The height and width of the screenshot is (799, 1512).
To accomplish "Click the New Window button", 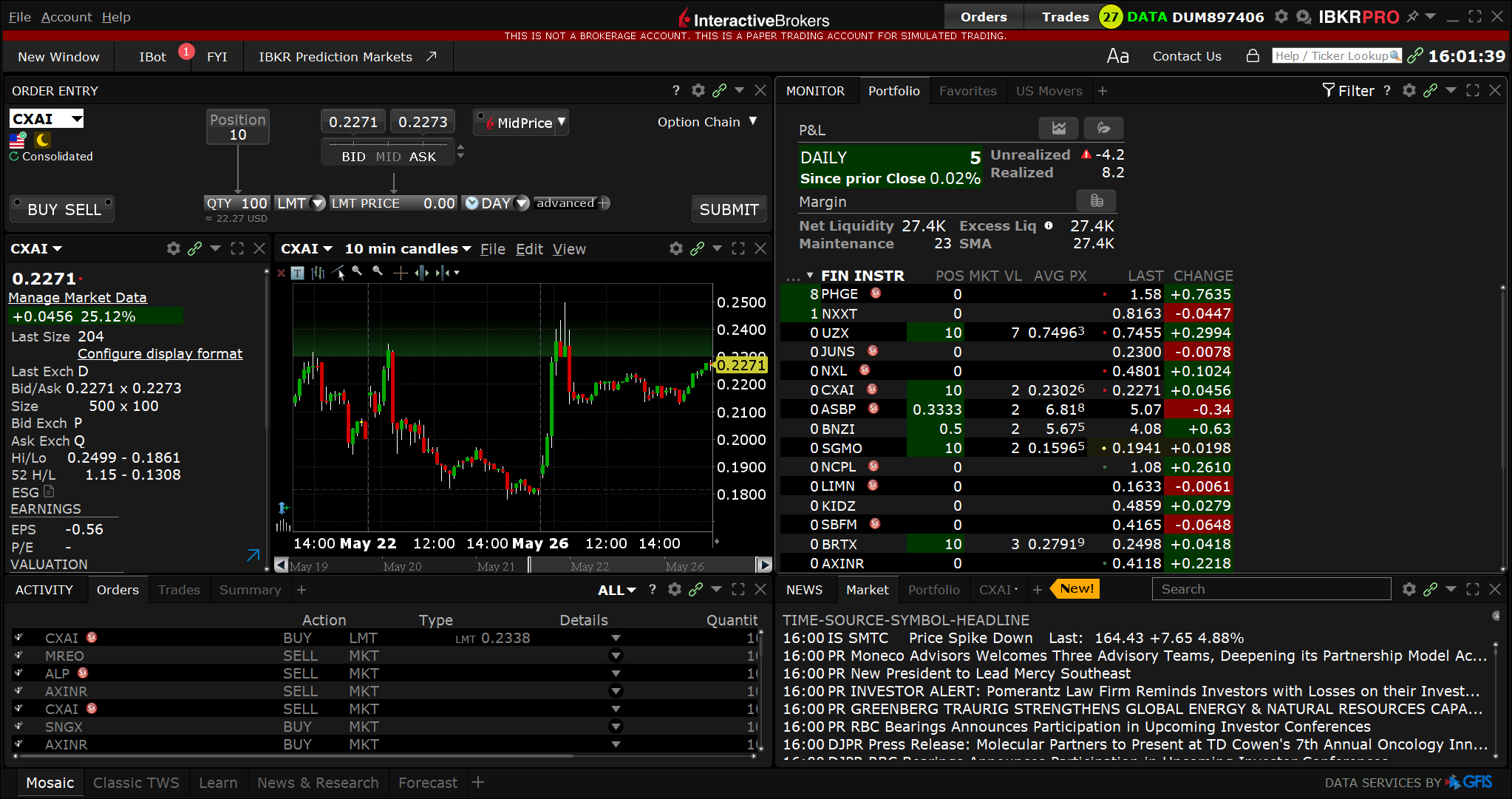I will pos(58,56).
